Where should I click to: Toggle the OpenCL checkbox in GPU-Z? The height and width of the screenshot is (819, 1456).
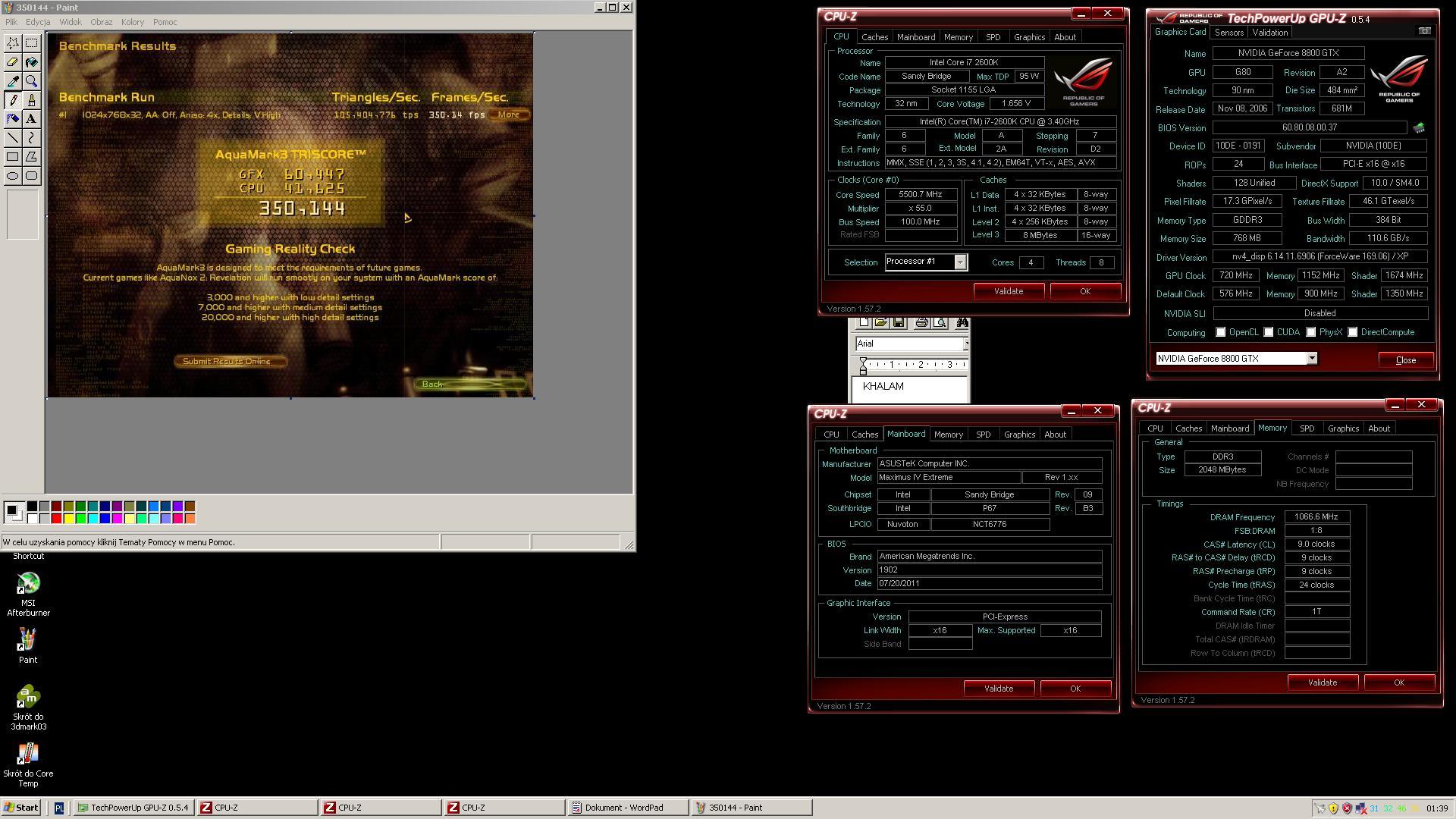click(1220, 332)
